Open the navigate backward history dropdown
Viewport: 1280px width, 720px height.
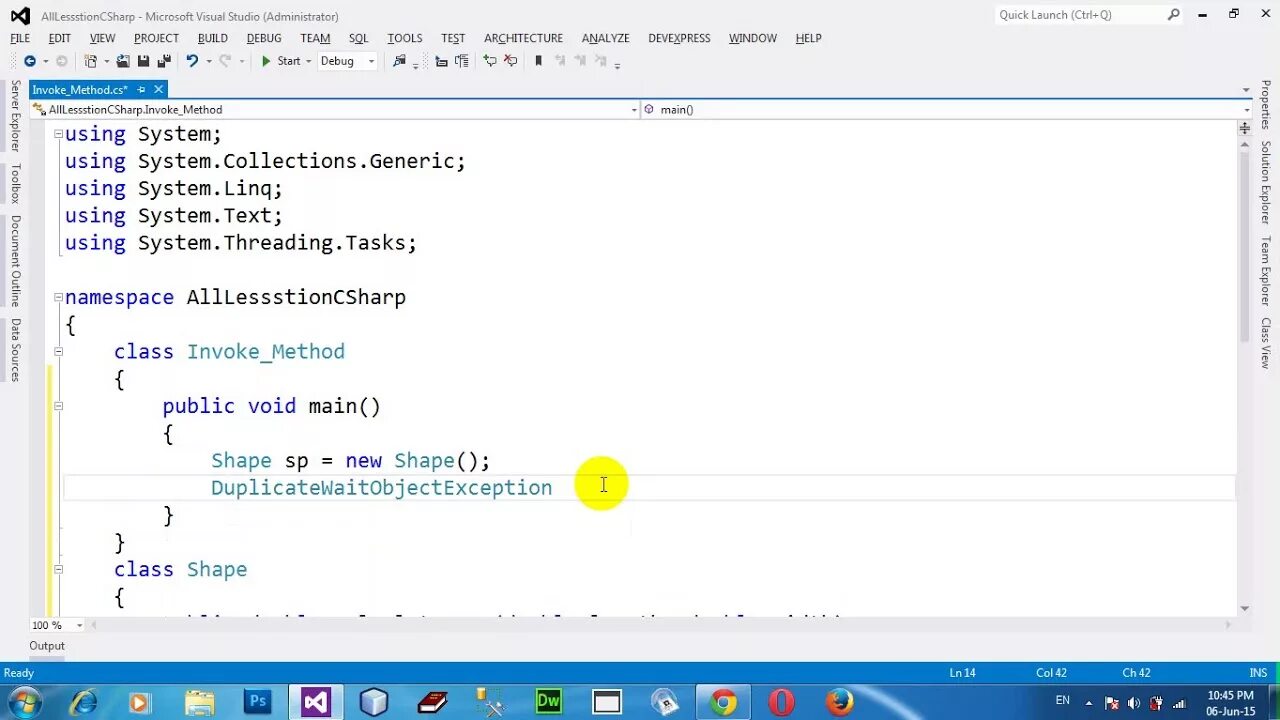(x=44, y=61)
